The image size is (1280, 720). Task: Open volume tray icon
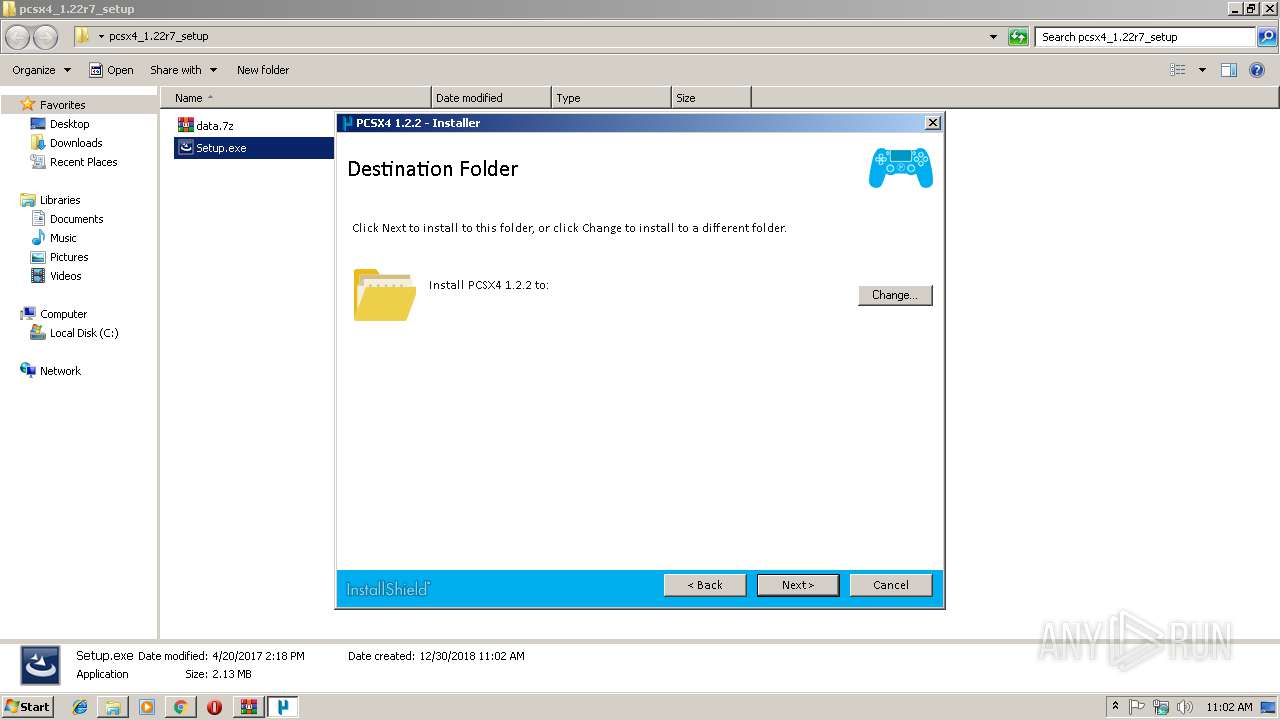[x=1185, y=707]
